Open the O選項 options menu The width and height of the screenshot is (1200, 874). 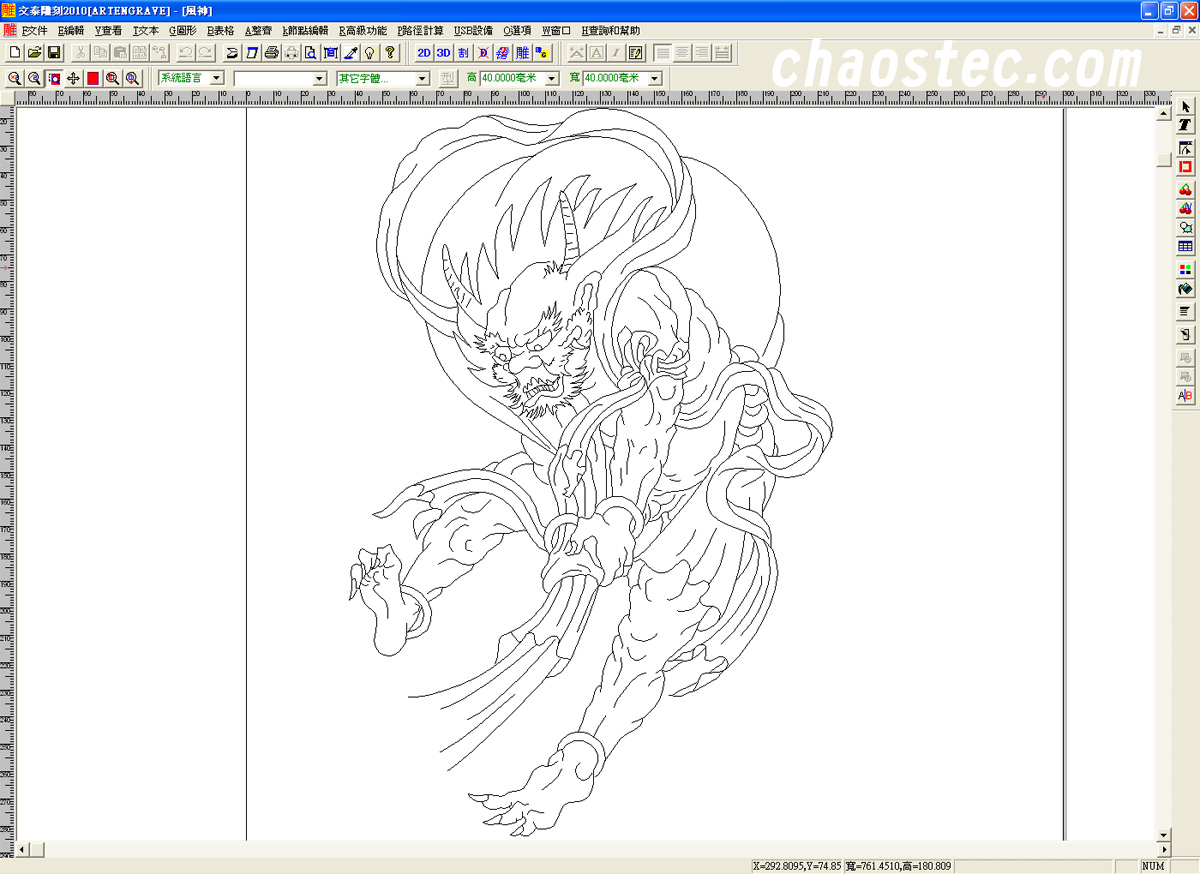(x=517, y=31)
